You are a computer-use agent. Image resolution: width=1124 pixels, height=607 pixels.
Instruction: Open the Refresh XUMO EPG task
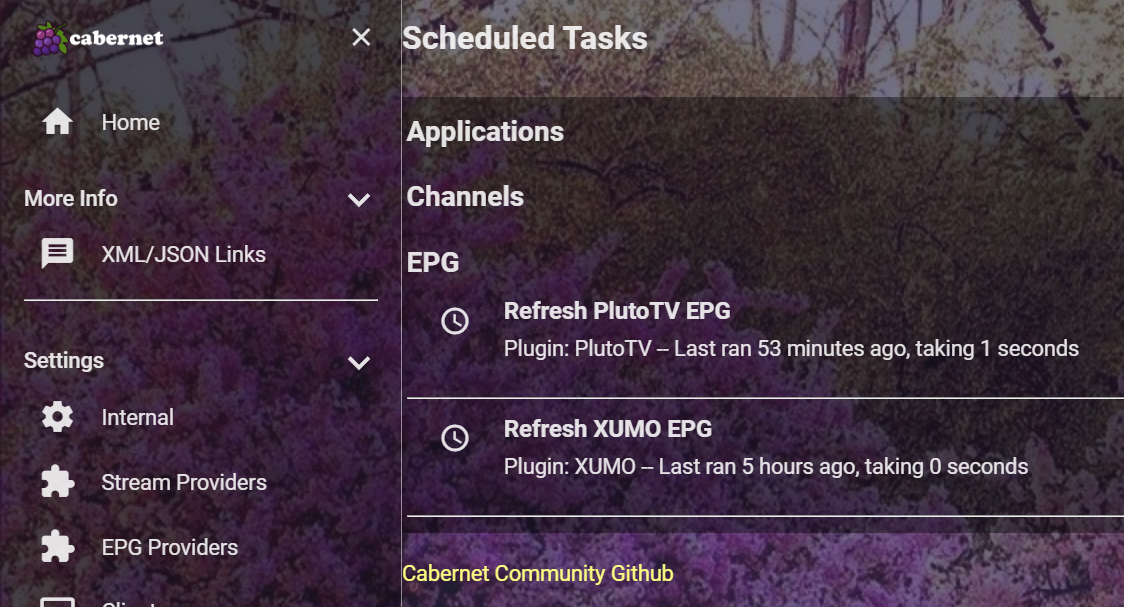608,429
